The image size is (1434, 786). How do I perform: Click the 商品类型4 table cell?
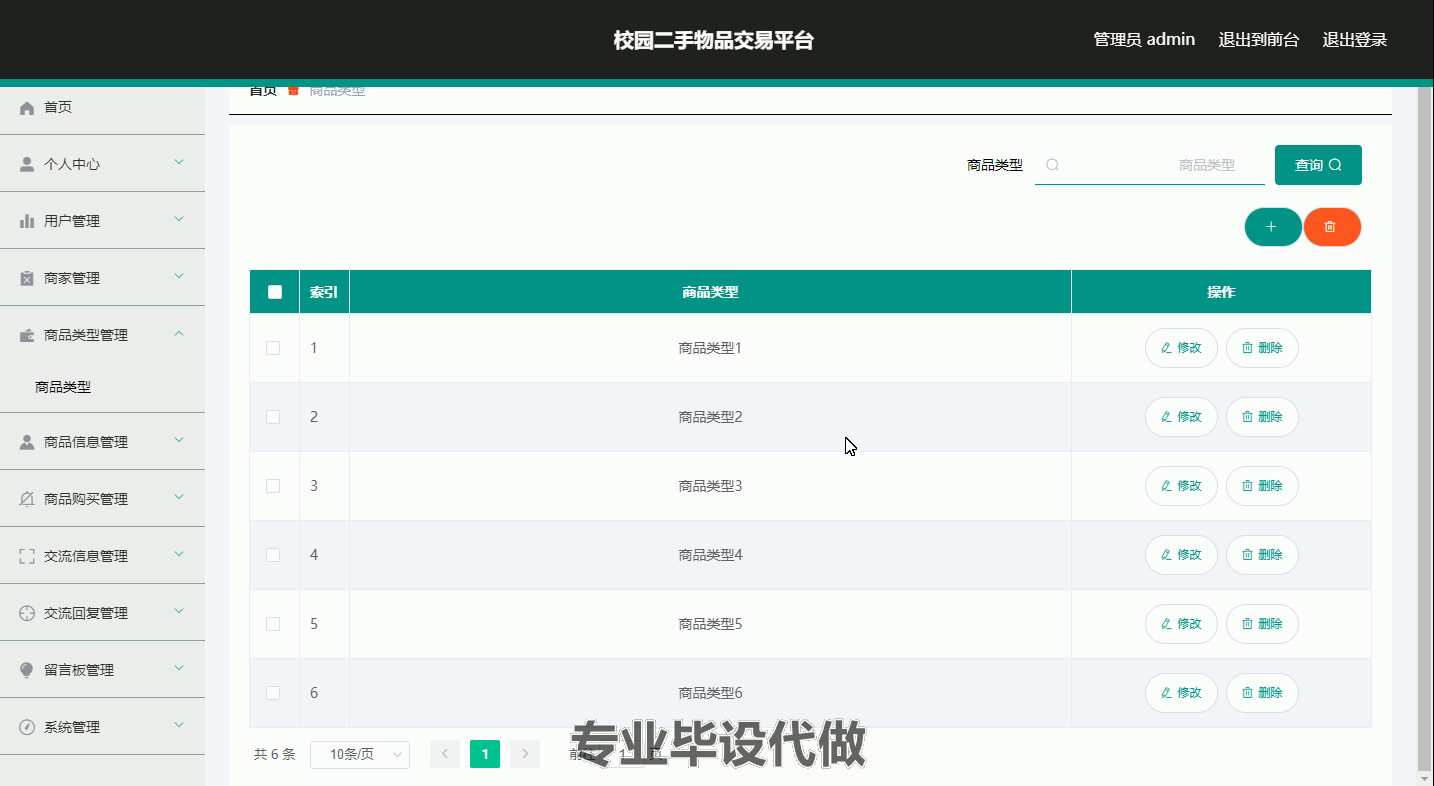[710, 555]
